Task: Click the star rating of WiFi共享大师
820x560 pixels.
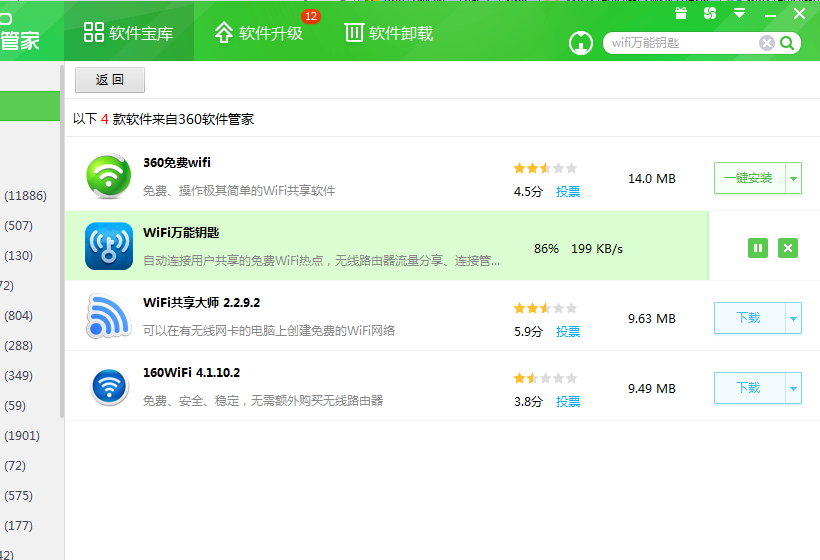Action: point(545,308)
